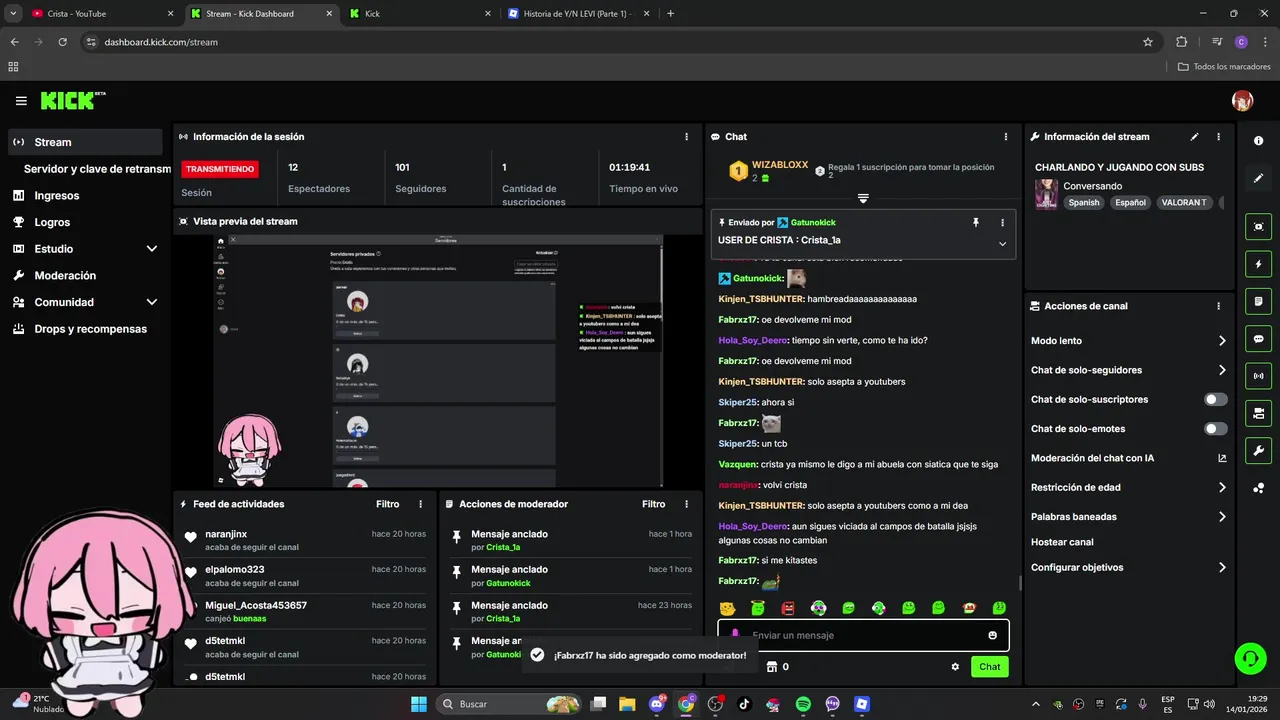Viewport: 1280px width, 720px height.
Task: Click the VALORANT stream tag
Action: [x=1184, y=203]
